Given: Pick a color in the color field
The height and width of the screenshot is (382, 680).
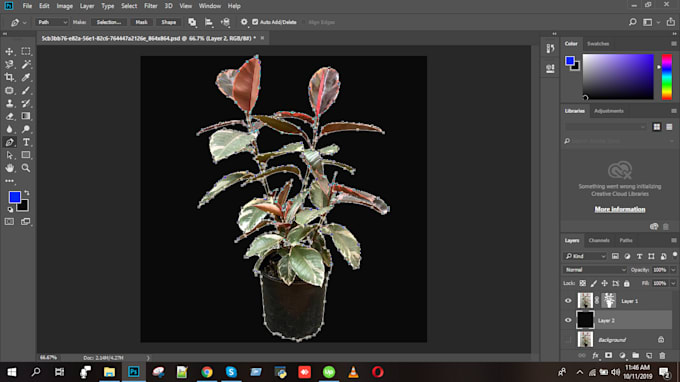Looking at the screenshot, I should (618, 77).
